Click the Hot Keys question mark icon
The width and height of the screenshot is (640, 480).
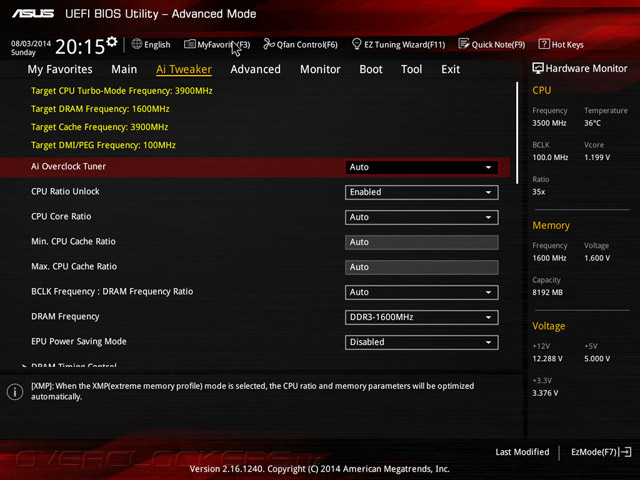click(544, 44)
